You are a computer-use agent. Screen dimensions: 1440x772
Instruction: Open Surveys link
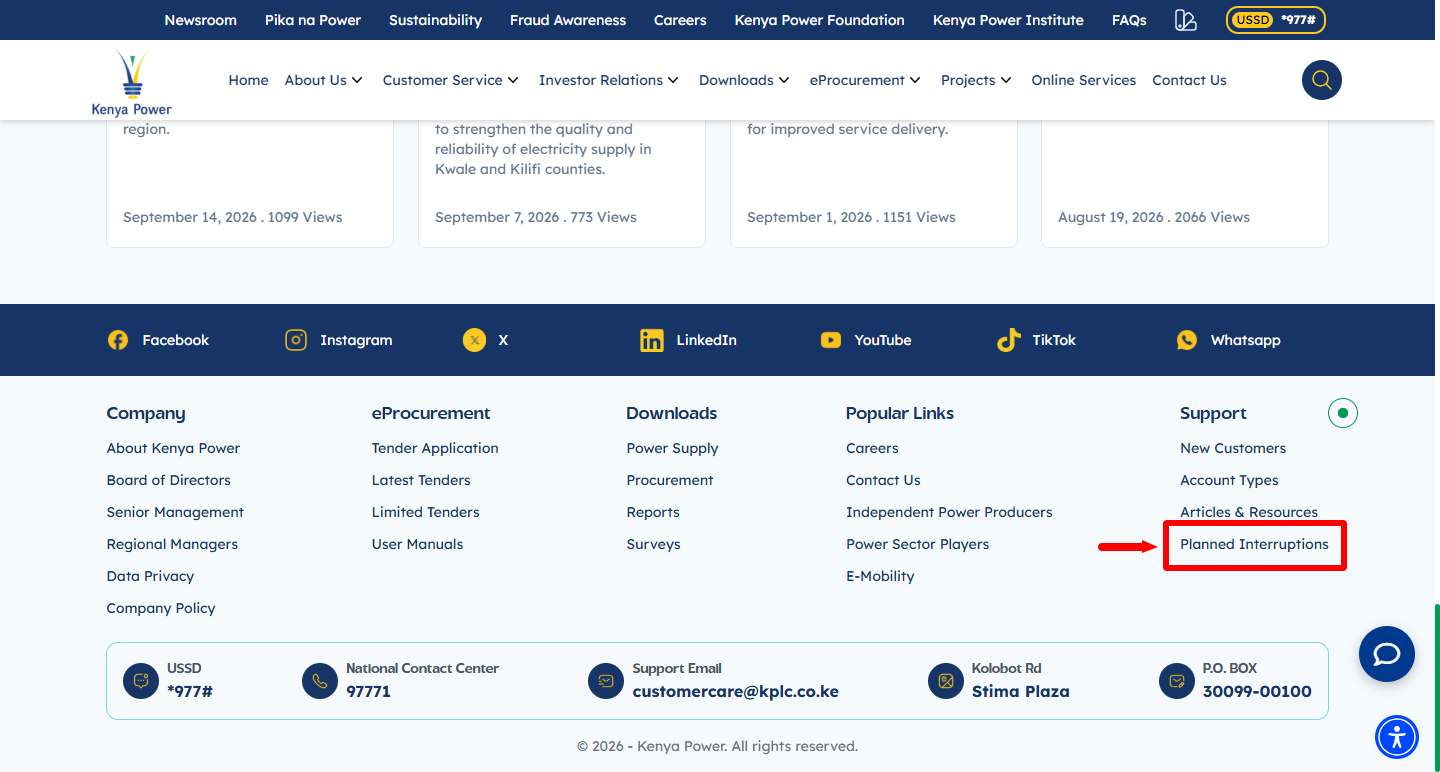coord(654,544)
